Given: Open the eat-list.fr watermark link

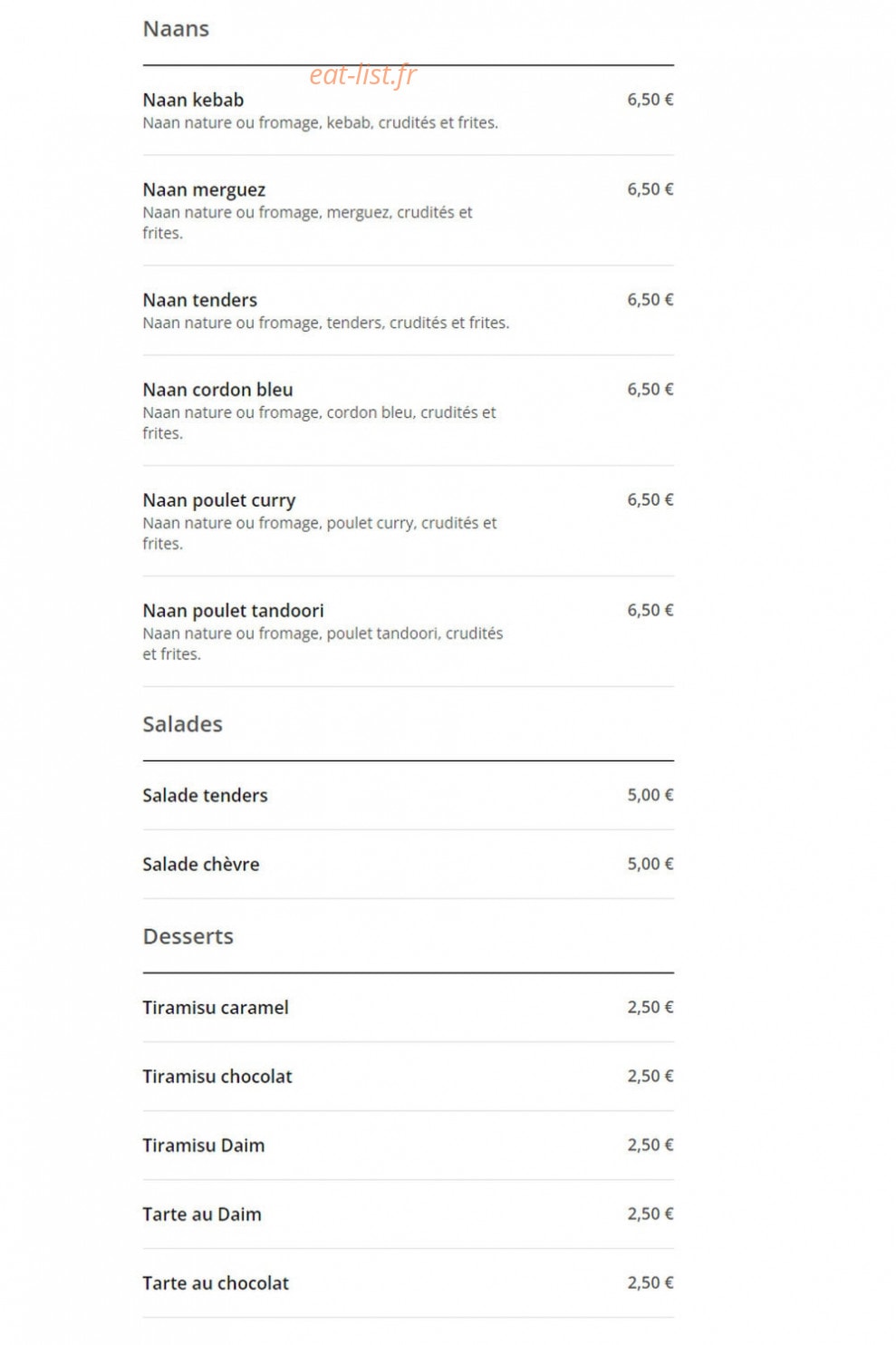Looking at the screenshot, I should 362,74.
